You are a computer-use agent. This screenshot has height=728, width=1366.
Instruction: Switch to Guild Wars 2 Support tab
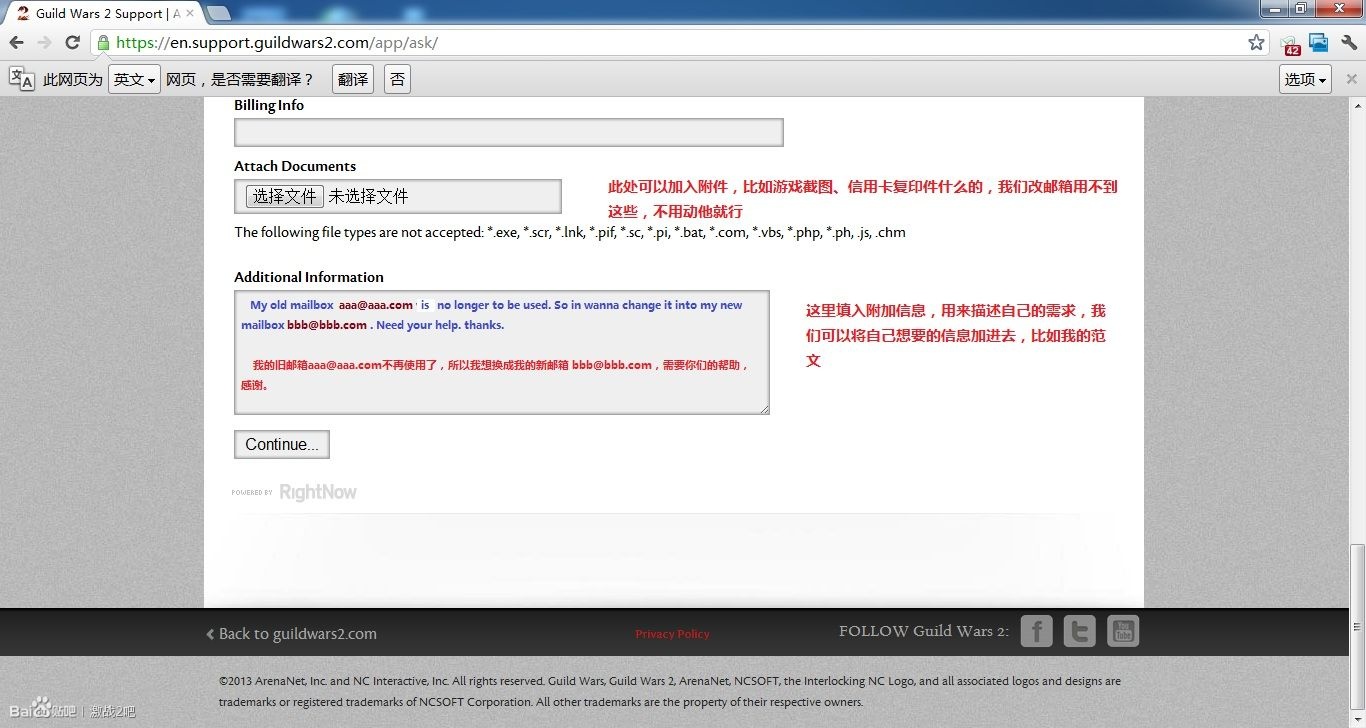pos(104,13)
